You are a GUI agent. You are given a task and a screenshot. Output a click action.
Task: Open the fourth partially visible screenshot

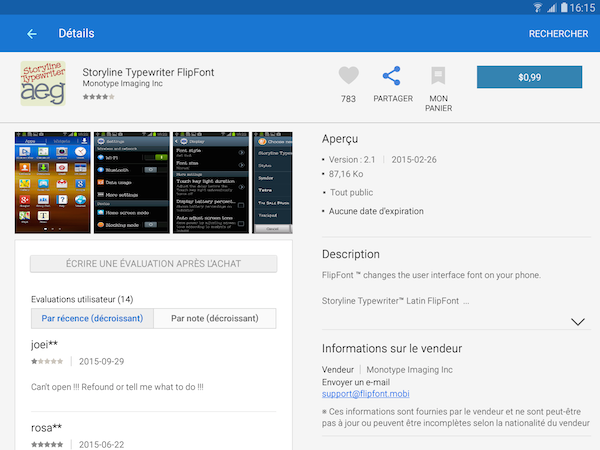[x=272, y=183]
